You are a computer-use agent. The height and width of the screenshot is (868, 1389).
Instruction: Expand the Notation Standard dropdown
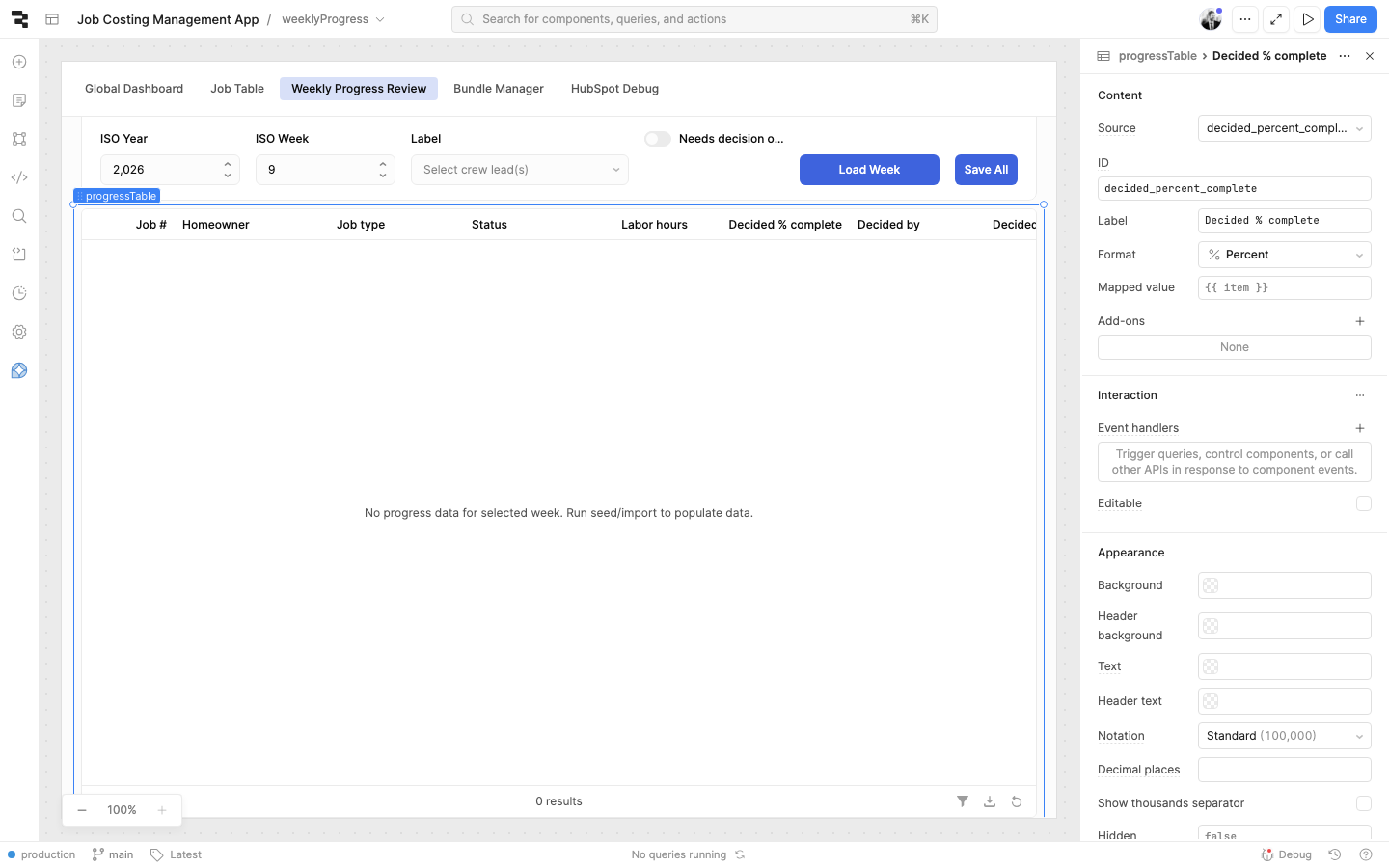pyautogui.click(x=1284, y=736)
